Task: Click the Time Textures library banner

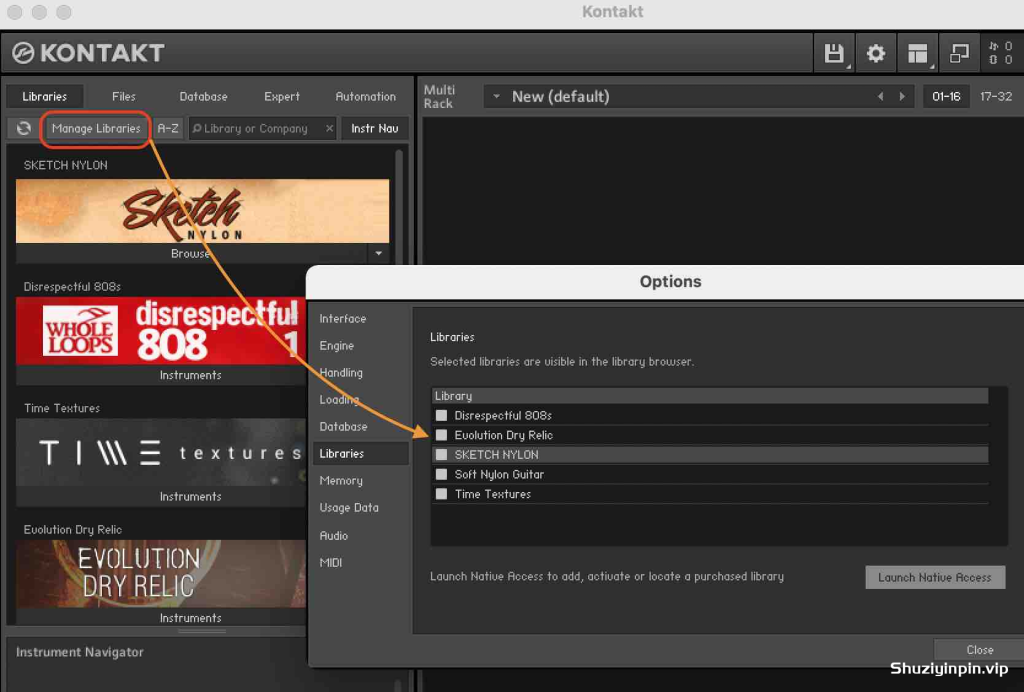Action: [x=161, y=452]
